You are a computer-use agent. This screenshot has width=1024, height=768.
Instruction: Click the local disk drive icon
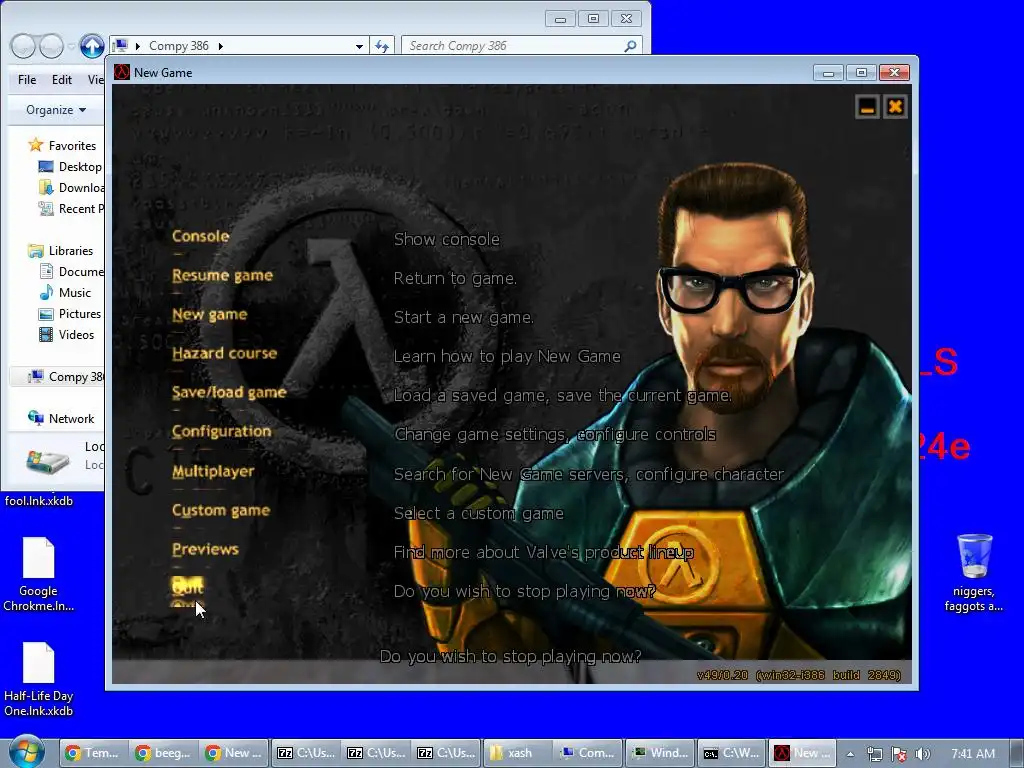click(x=47, y=461)
